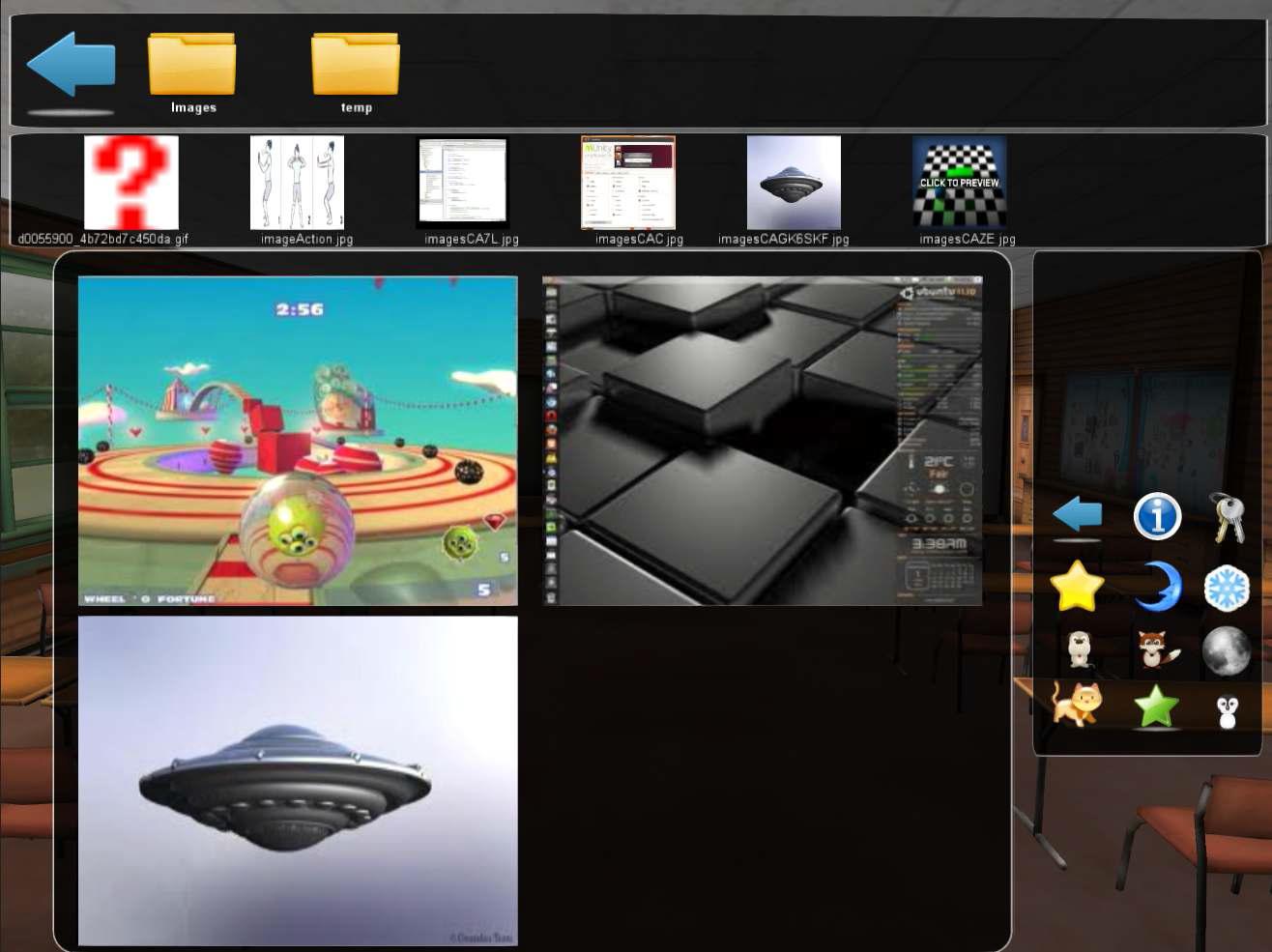Click the yellow star icon
Viewport: 1272px width, 952px height.
[1077, 586]
